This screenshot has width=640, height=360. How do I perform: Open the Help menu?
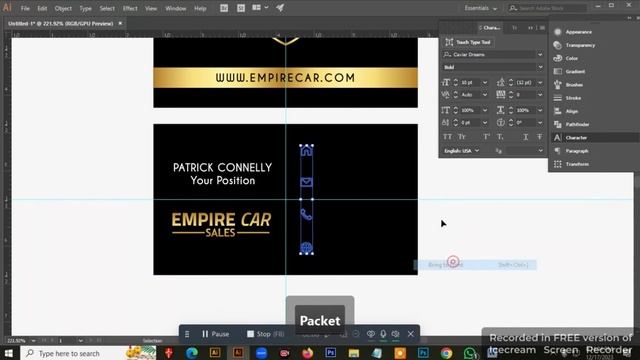200,8
